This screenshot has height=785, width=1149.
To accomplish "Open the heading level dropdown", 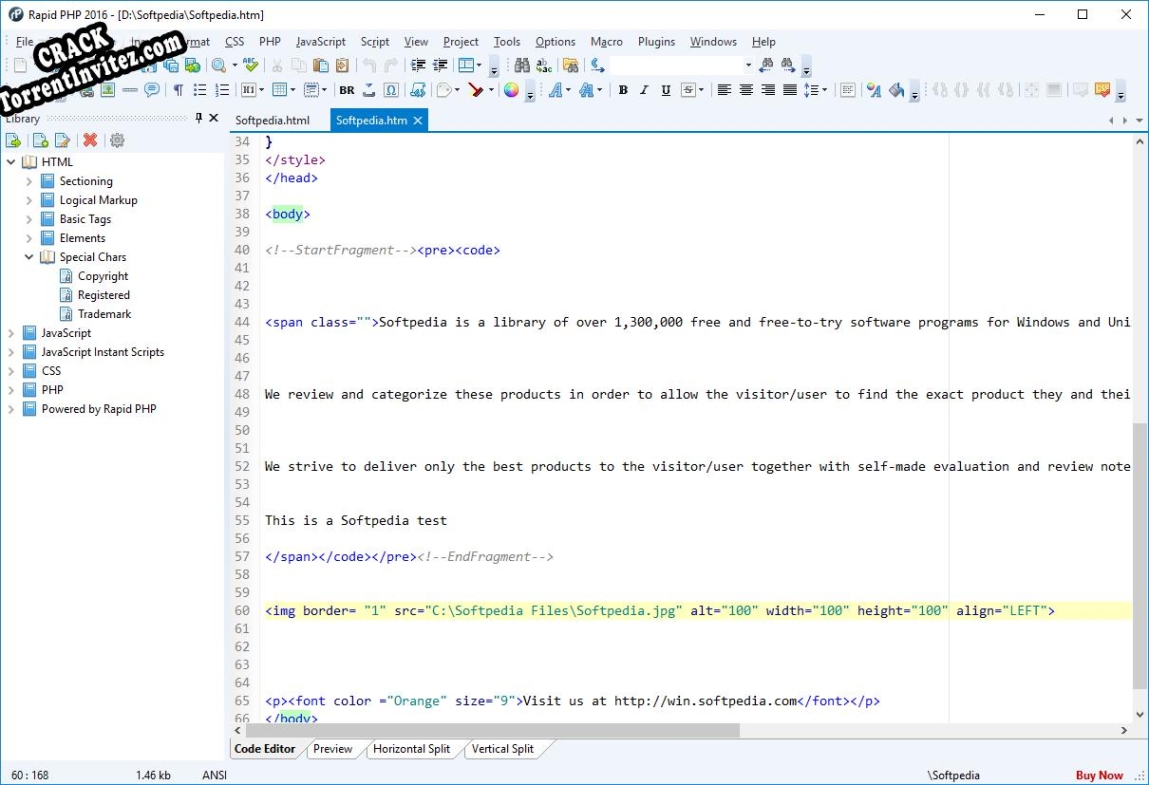I will tap(260, 90).
